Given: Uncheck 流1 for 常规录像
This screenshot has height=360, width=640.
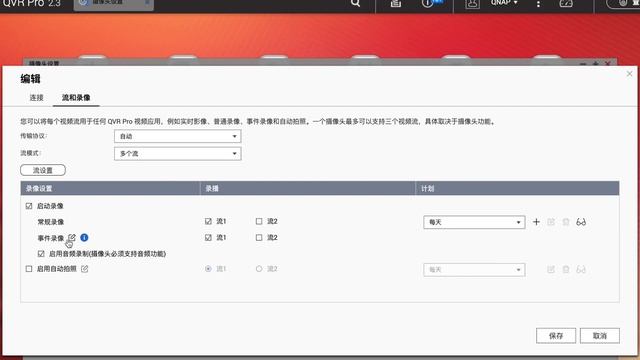Looking at the screenshot, I should click(x=208, y=221).
